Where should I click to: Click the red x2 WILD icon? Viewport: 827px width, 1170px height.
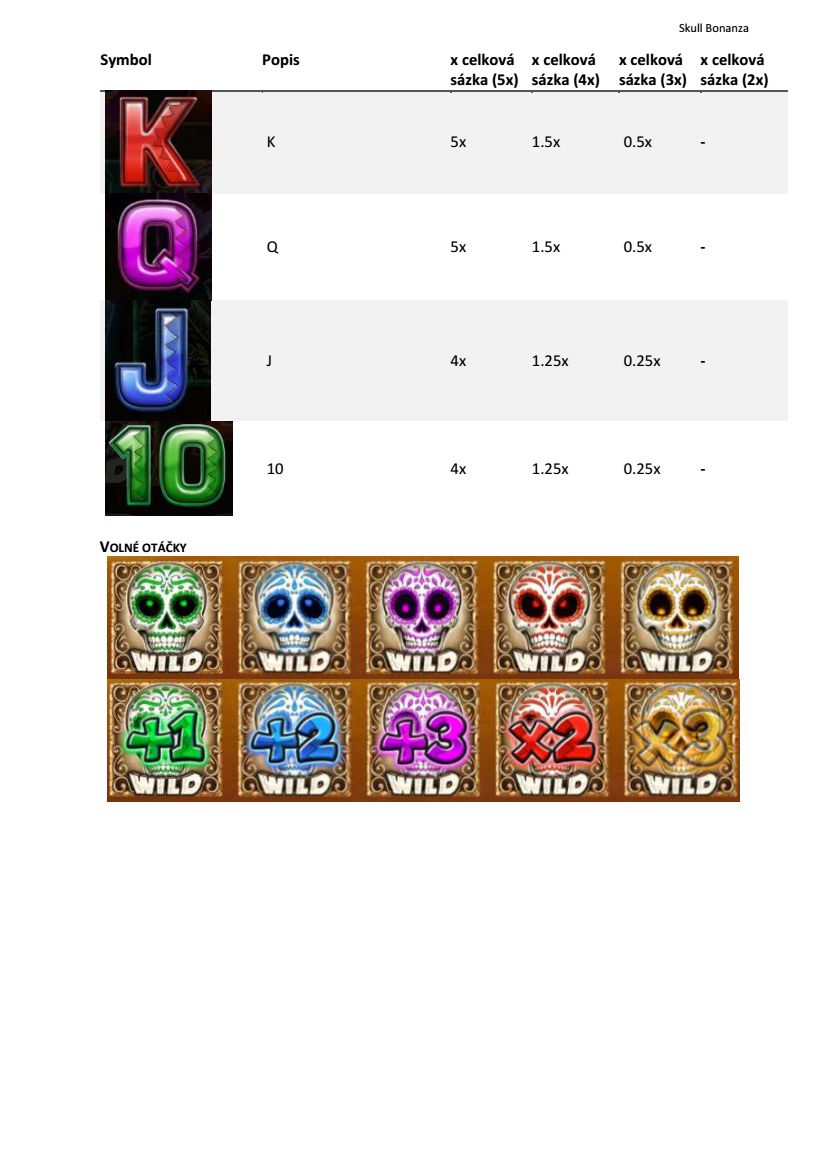pos(550,740)
